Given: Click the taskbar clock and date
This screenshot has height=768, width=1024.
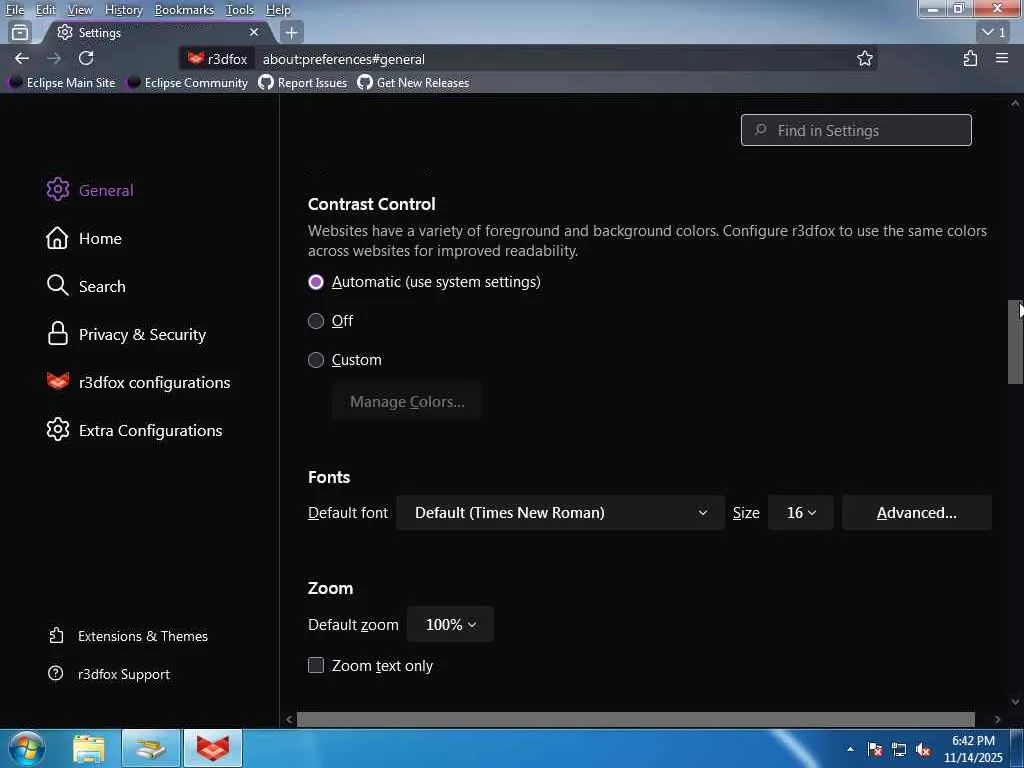Looking at the screenshot, I should (973, 749).
